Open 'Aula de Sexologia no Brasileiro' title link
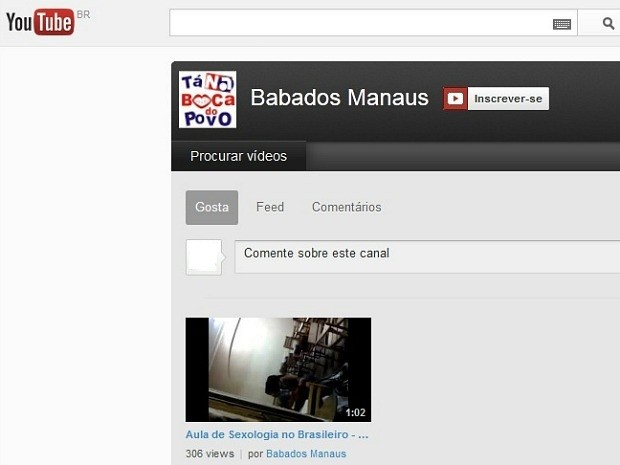 (x=277, y=435)
